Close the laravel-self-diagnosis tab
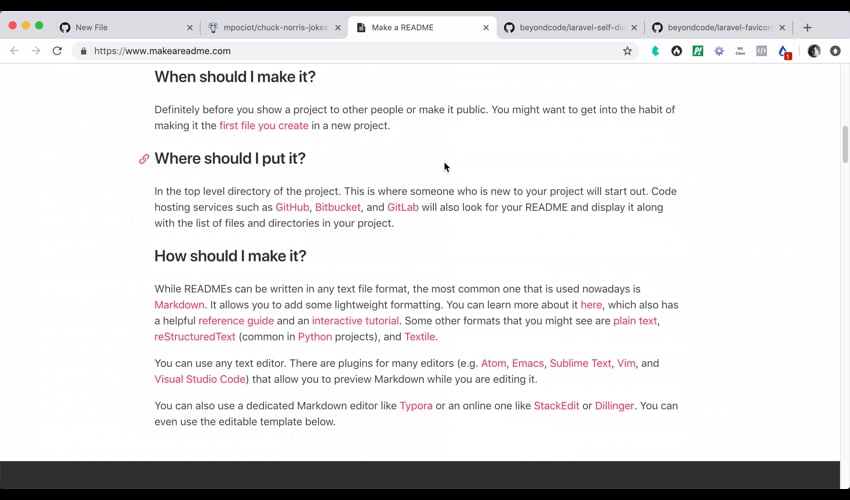The width and height of the screenshot is (850, 500). point(634,28)
